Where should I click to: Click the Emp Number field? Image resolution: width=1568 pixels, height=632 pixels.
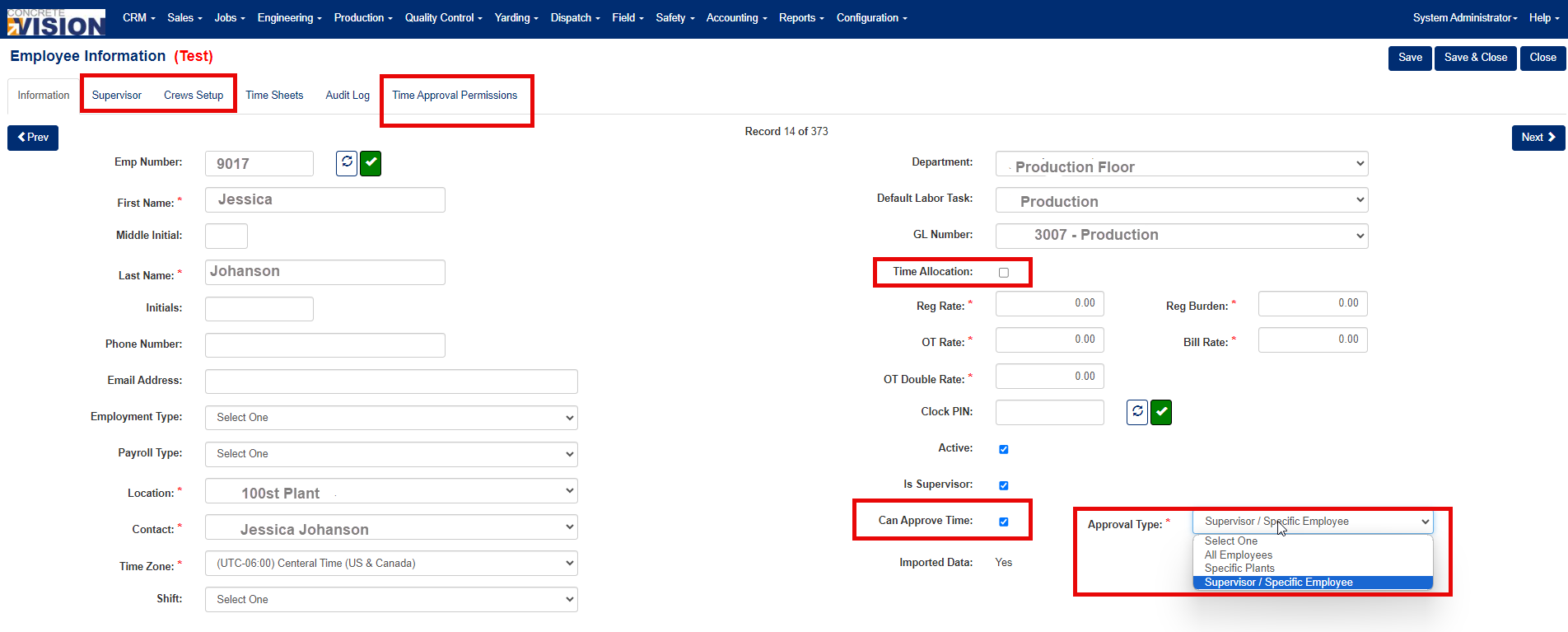tap(259, 164)
